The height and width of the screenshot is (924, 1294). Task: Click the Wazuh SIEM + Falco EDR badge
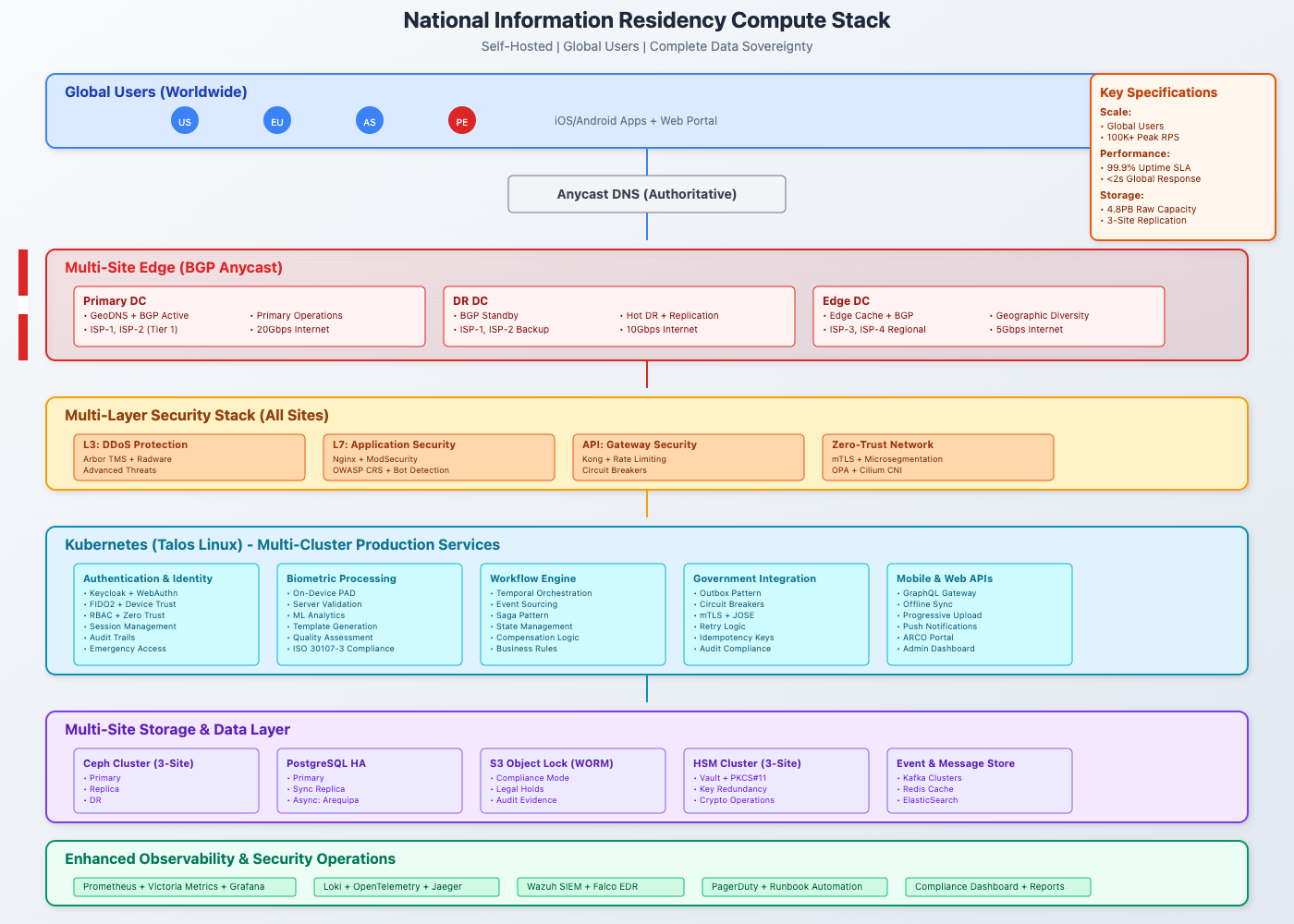pyautogui.click(x=601, y=886)
